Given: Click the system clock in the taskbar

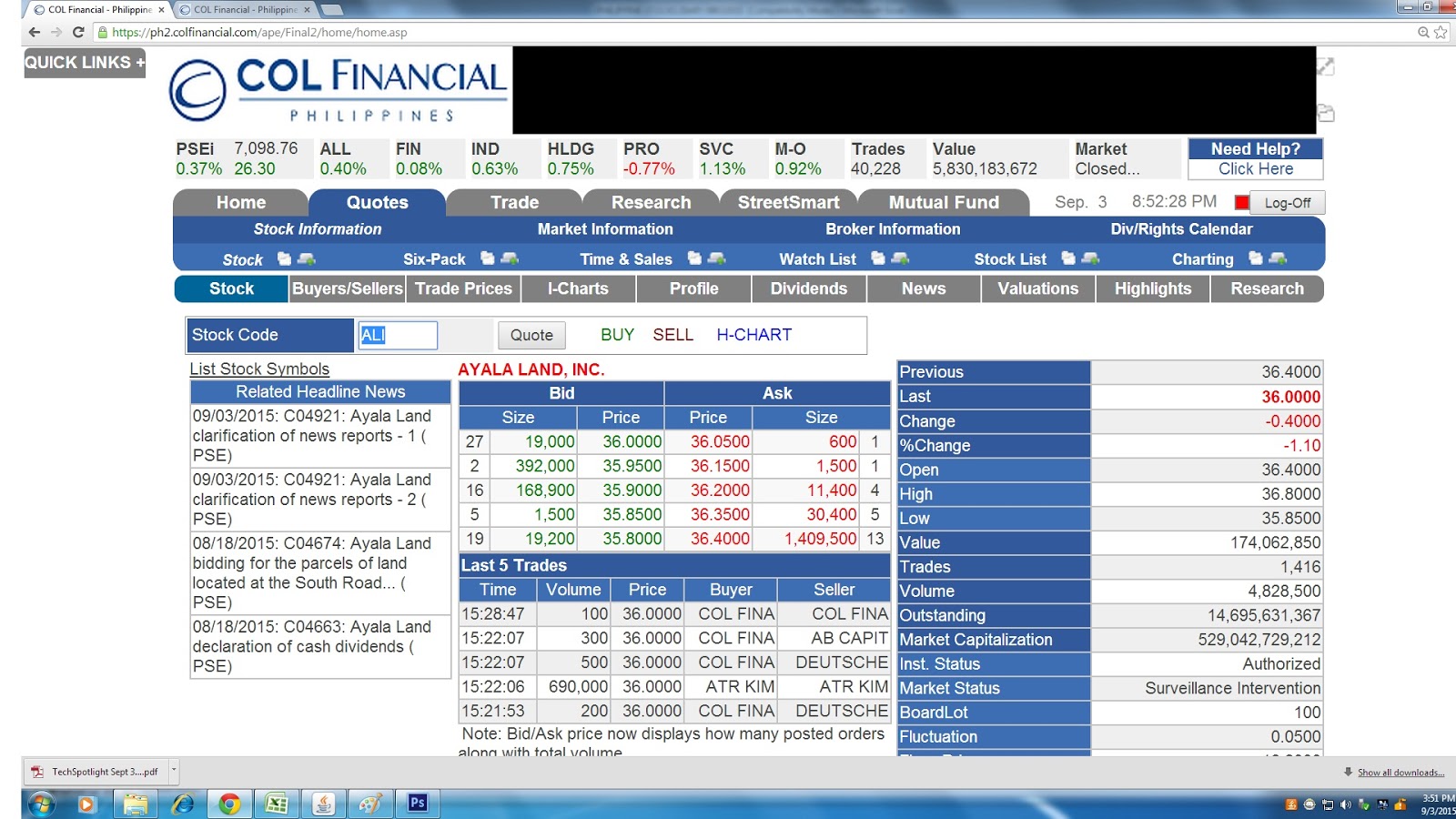Looking at the screenshot, I should [x=1438, y=804].
